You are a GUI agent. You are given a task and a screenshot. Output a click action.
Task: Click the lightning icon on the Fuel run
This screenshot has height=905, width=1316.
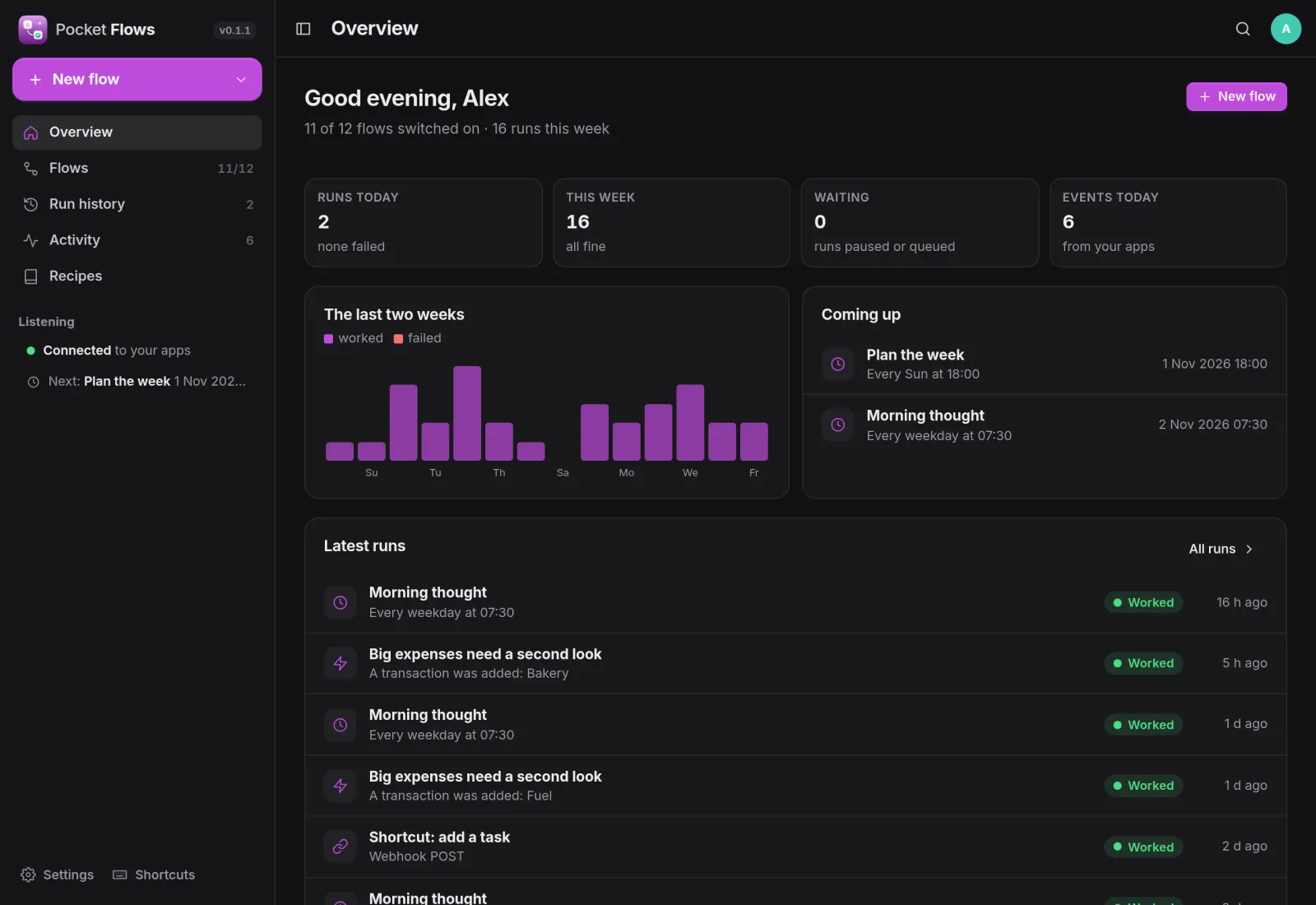click(x=340, y=786)
